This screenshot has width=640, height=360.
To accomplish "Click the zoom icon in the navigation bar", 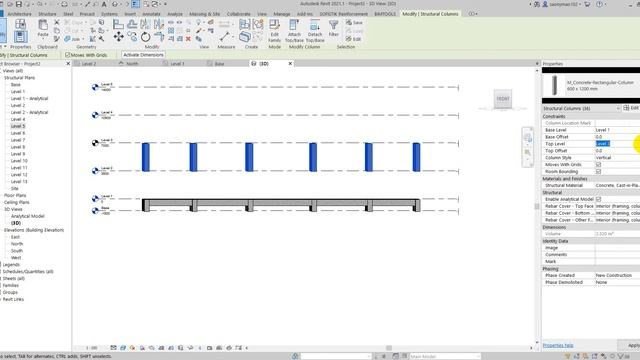I will point(528,153).
